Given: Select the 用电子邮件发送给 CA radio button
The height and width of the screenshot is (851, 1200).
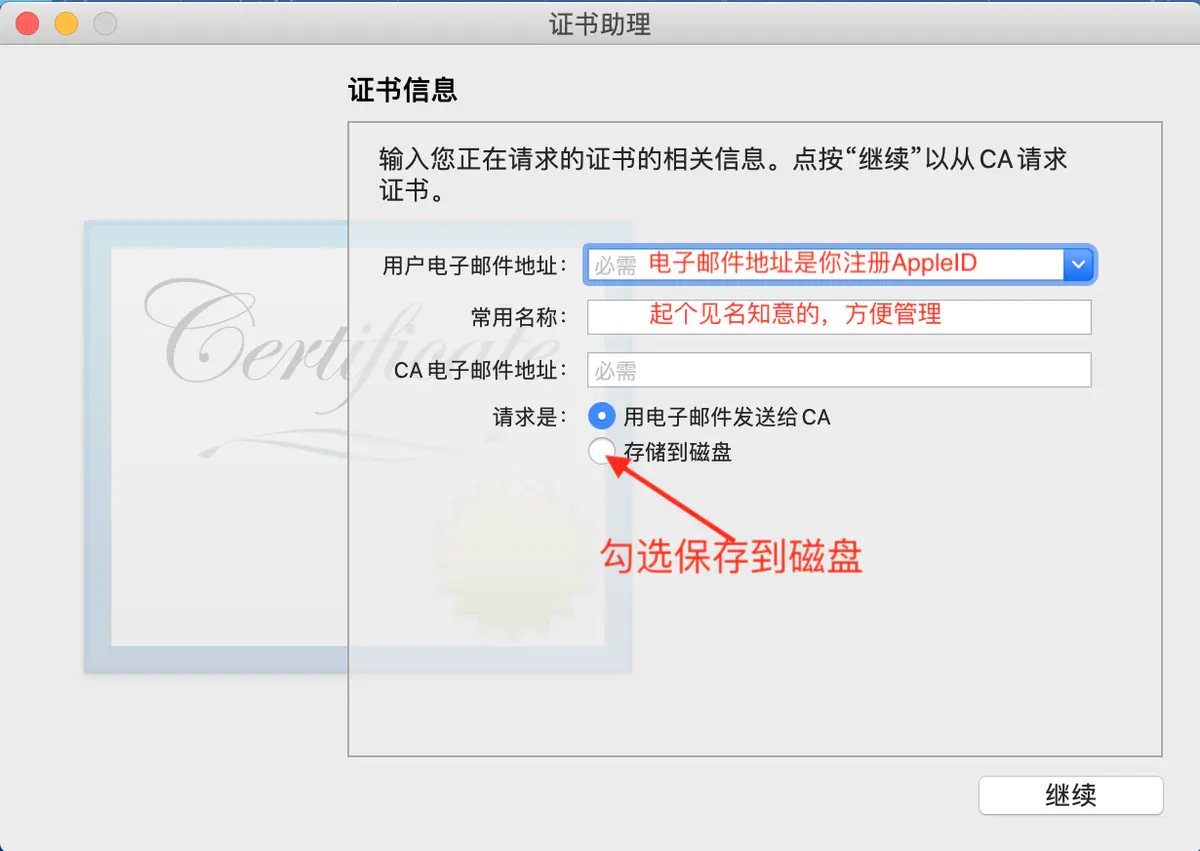Looking at the screenshot, I should coord(603,416).
